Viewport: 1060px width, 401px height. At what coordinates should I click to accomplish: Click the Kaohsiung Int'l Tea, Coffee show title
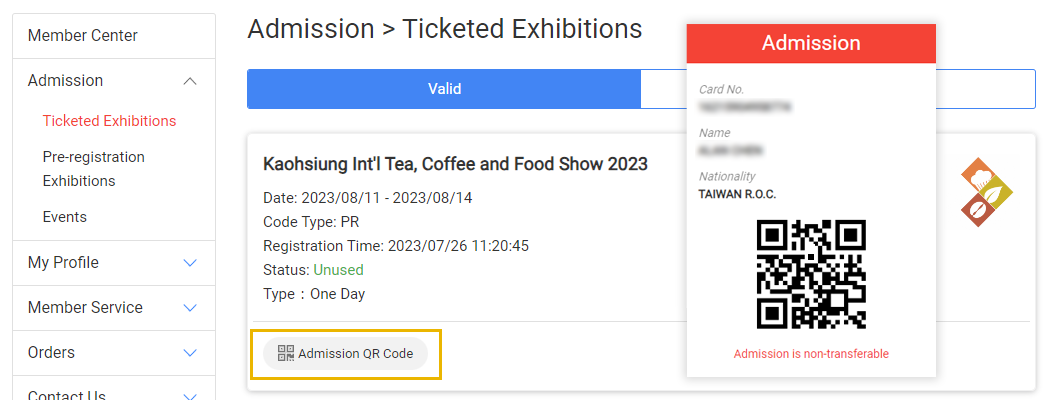pyautogui.click(x=455, y=164)
